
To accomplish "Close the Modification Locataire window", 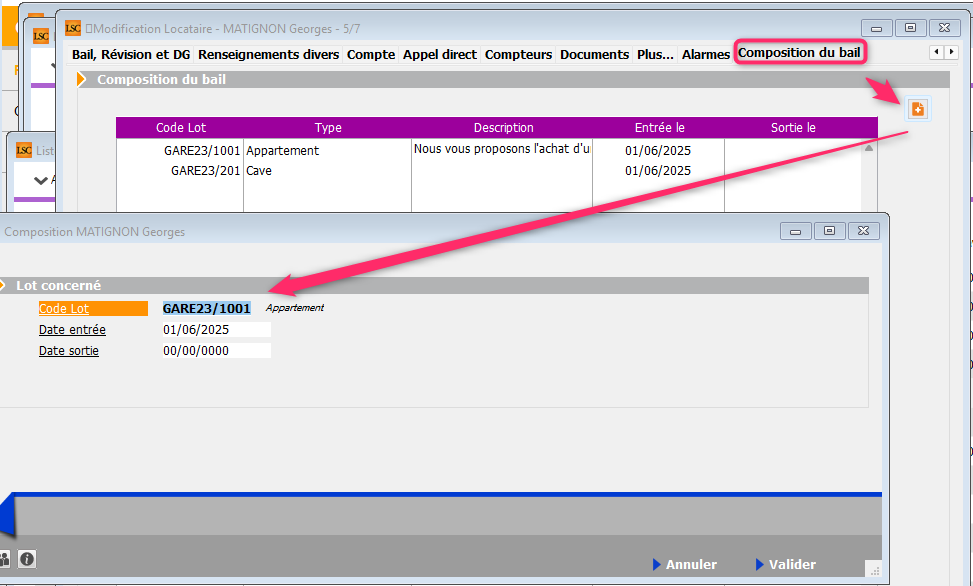I will click(944, 28).
